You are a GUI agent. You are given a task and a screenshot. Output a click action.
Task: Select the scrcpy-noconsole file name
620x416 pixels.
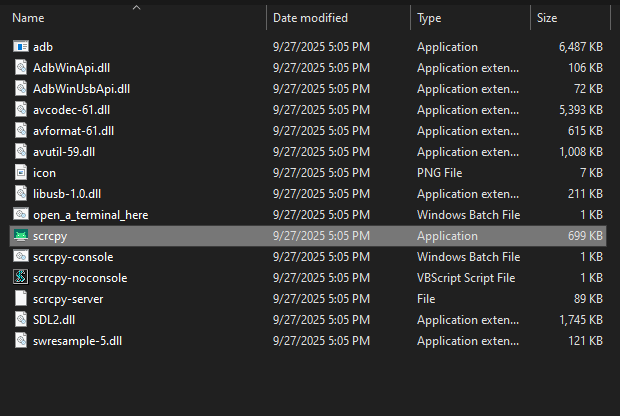coord(80,278)
